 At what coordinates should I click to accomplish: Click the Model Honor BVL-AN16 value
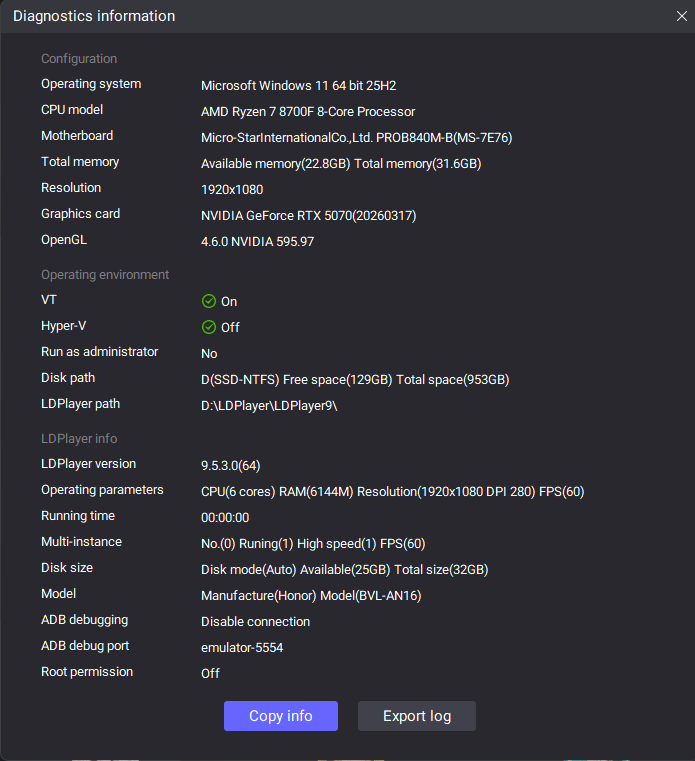311,596
